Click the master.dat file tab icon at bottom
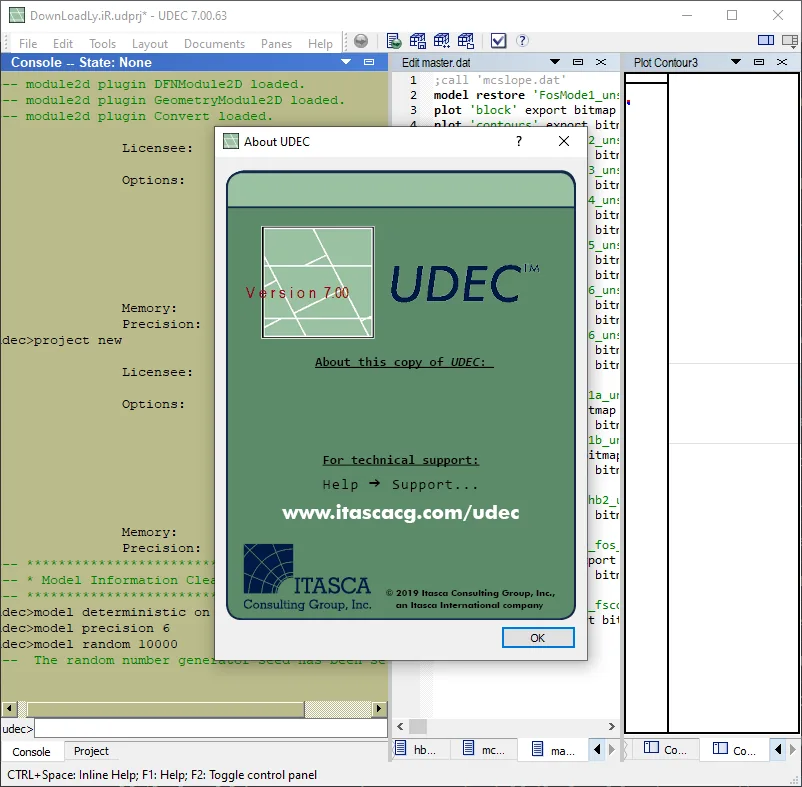The width and height of the screenshot is (802, 787). point(537,749)
